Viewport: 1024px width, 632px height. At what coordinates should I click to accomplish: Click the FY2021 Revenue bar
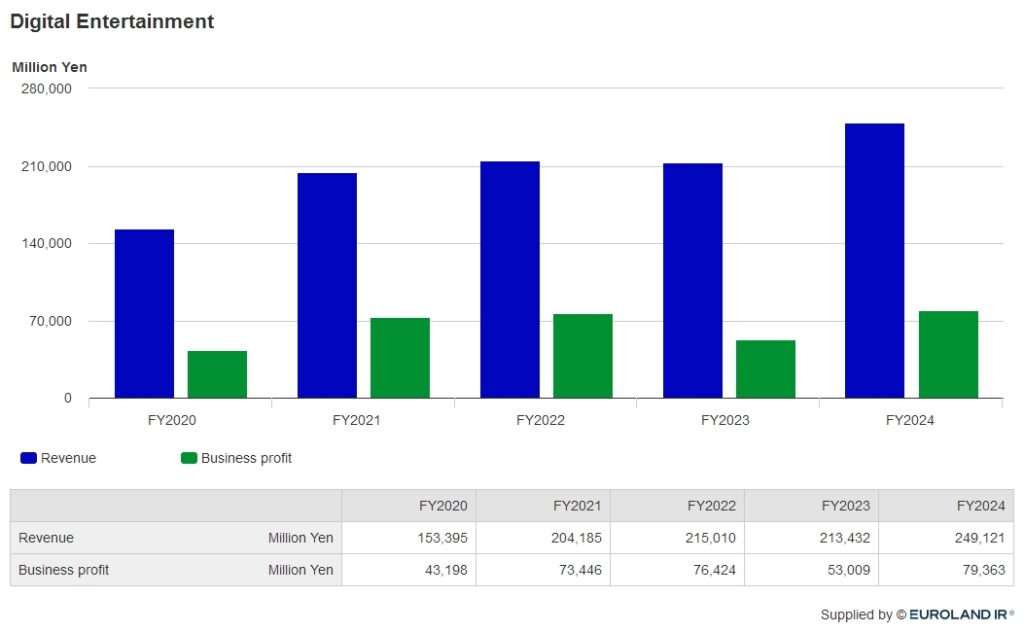click(327, 286)
